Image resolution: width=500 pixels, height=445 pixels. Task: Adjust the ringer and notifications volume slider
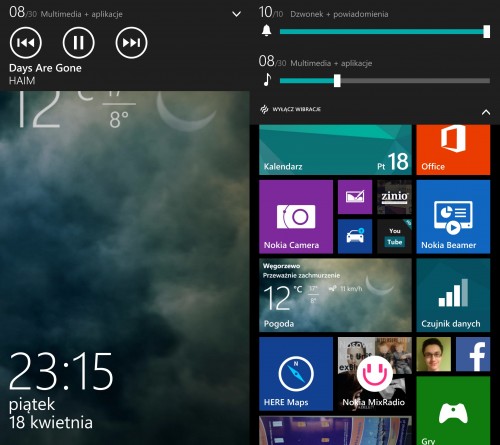coord(385,32)
